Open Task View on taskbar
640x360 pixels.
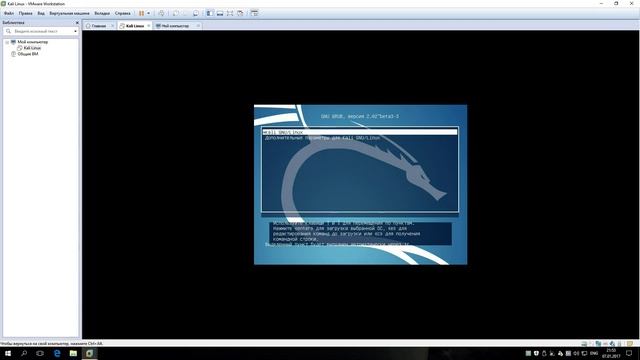coord(40,353)
